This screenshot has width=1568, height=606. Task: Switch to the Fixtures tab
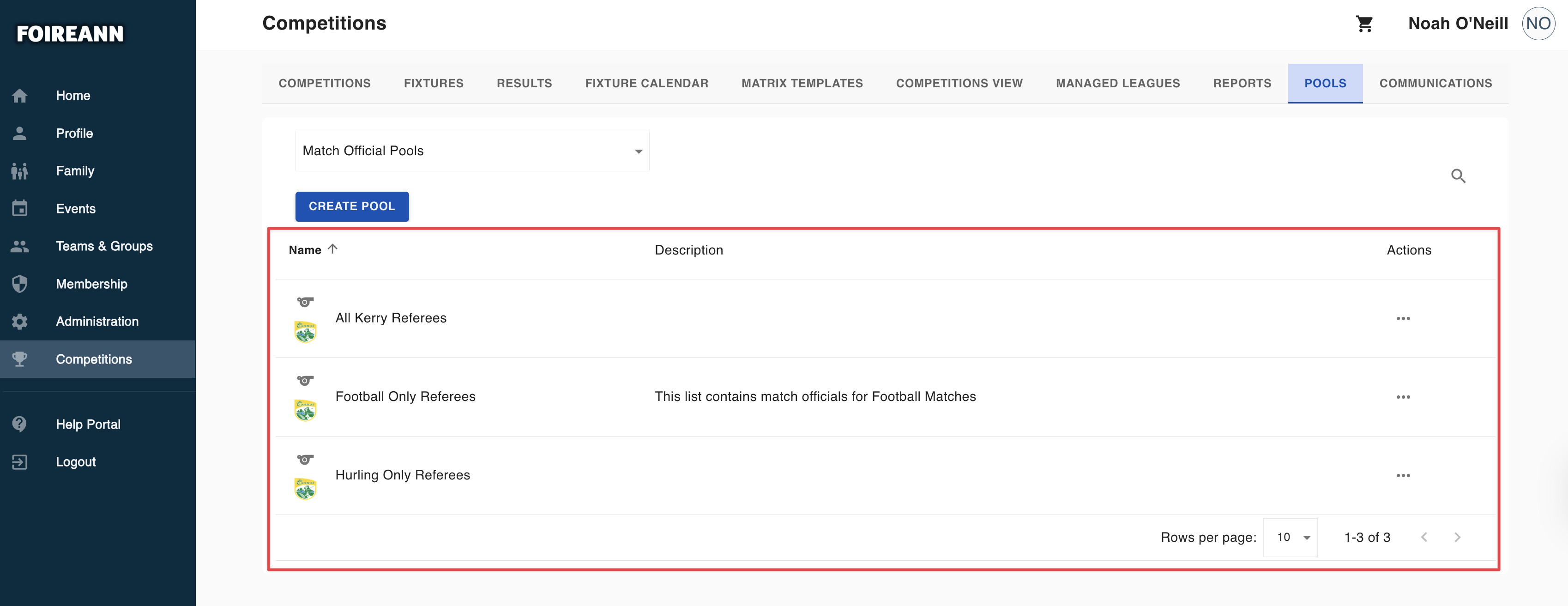click(434, 84)
